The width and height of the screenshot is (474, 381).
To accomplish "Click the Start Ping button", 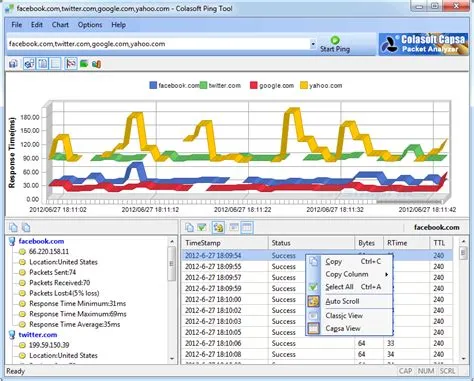I will click(335, 44).
